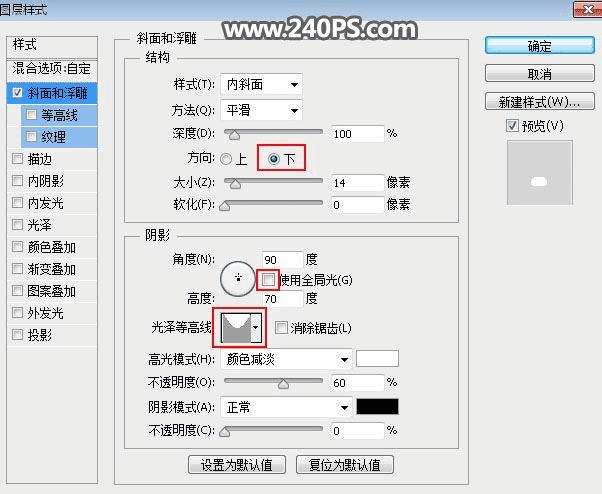This screenshot has height=494, width=602.
Task: Open the 方法 dropdown showing 平滑
Action: point(261,111)
